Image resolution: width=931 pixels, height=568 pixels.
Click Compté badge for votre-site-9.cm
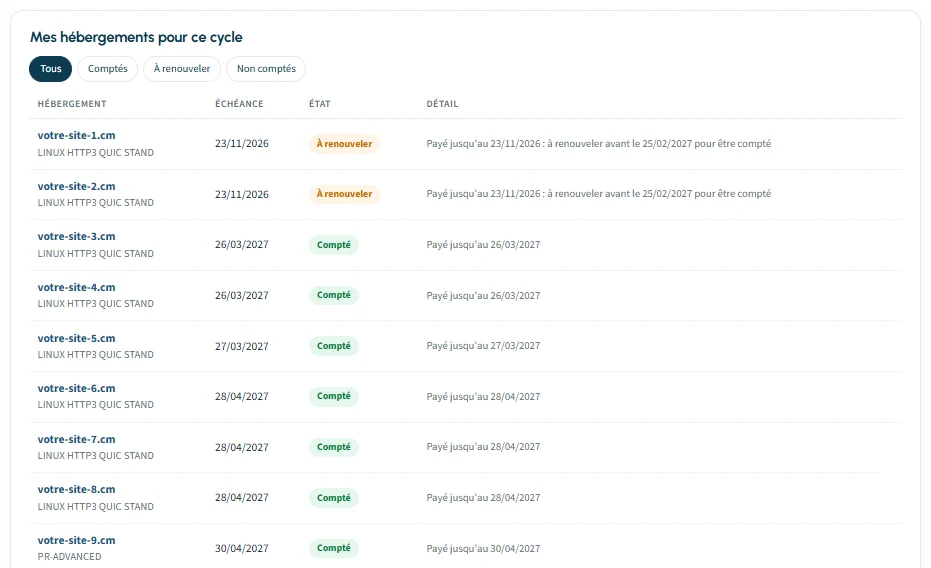point(334,548)
